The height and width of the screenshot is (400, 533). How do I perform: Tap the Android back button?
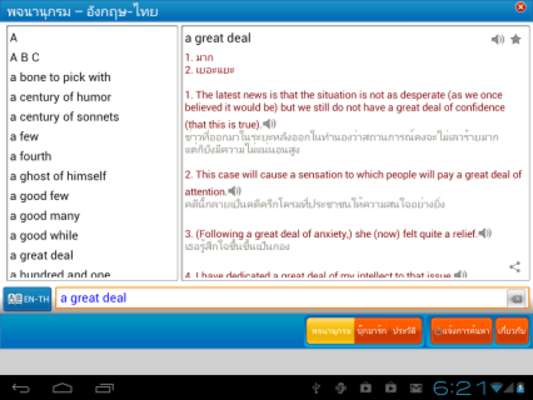(21, 388)
